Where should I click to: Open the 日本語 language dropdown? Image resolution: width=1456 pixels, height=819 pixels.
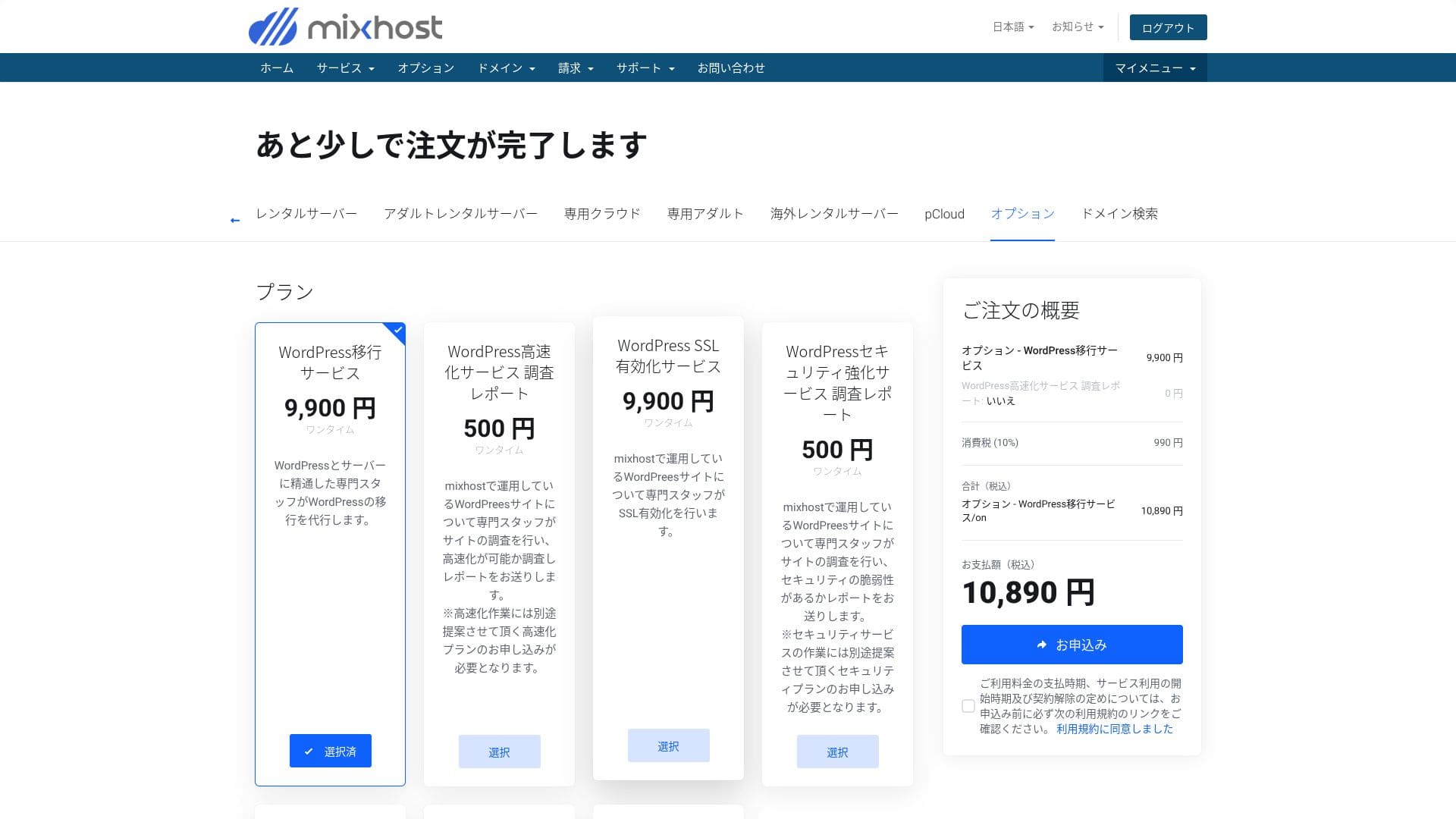pyautogui.click(x=1013, y=27)
